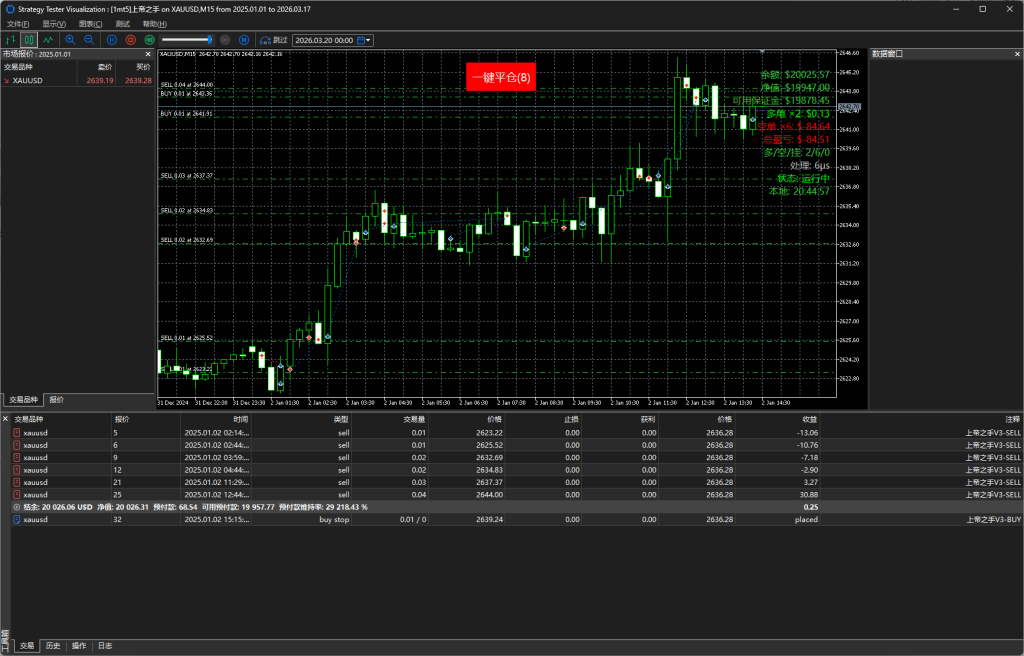Open the 图表 menu
1024x656 pixels.
point(90,23)
